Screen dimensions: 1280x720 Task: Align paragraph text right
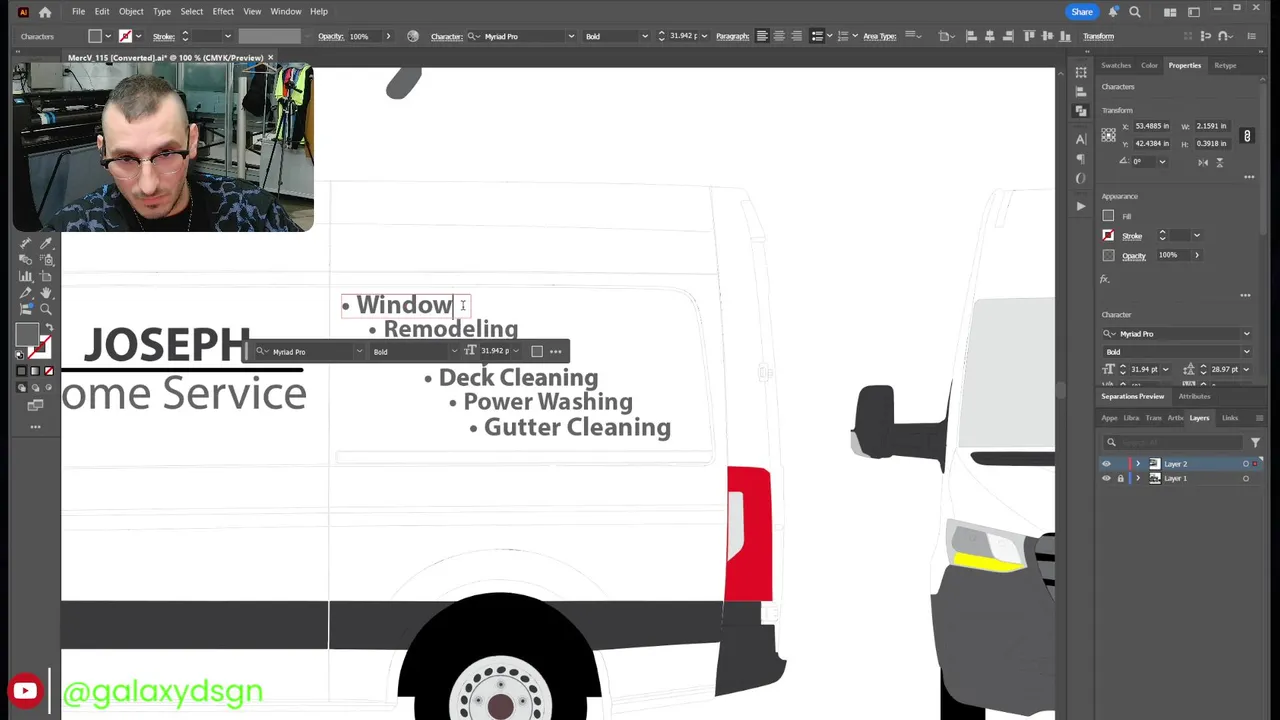[796, 36]
